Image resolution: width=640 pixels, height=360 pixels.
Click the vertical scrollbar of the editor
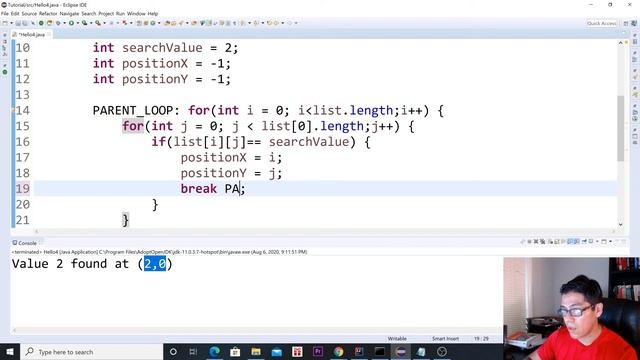point(621,129)
